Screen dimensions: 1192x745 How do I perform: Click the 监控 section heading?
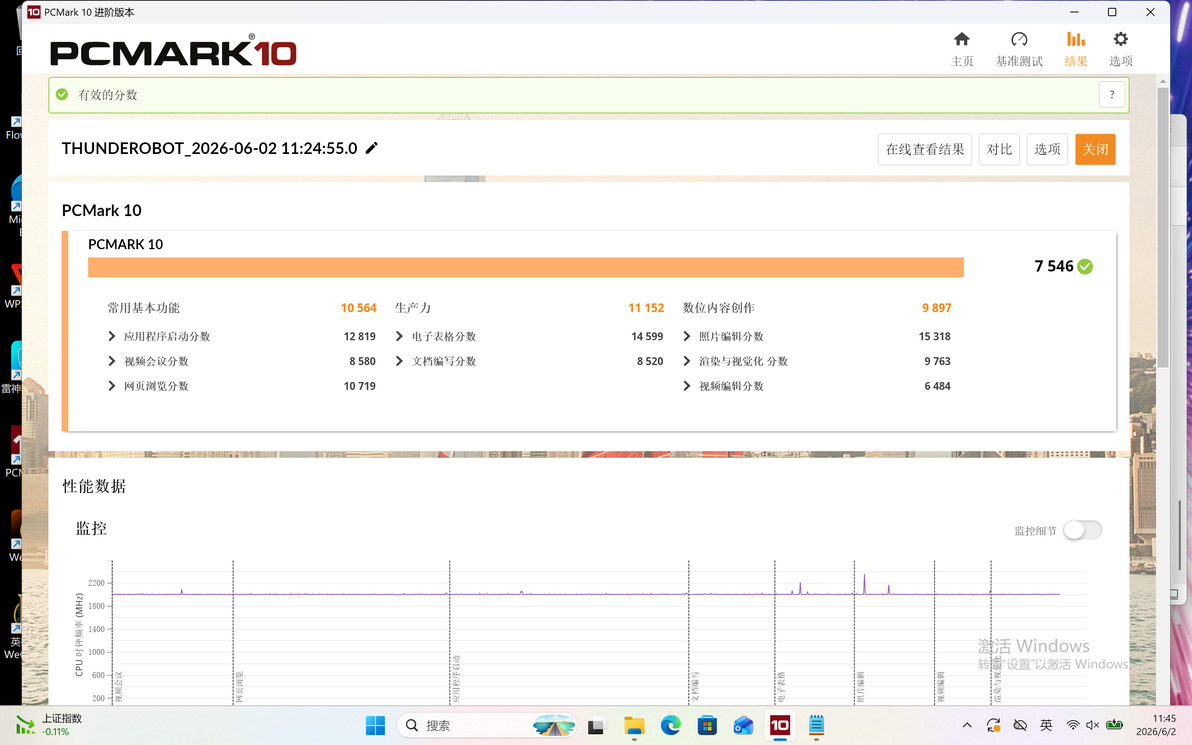click(x=90, y=528)
